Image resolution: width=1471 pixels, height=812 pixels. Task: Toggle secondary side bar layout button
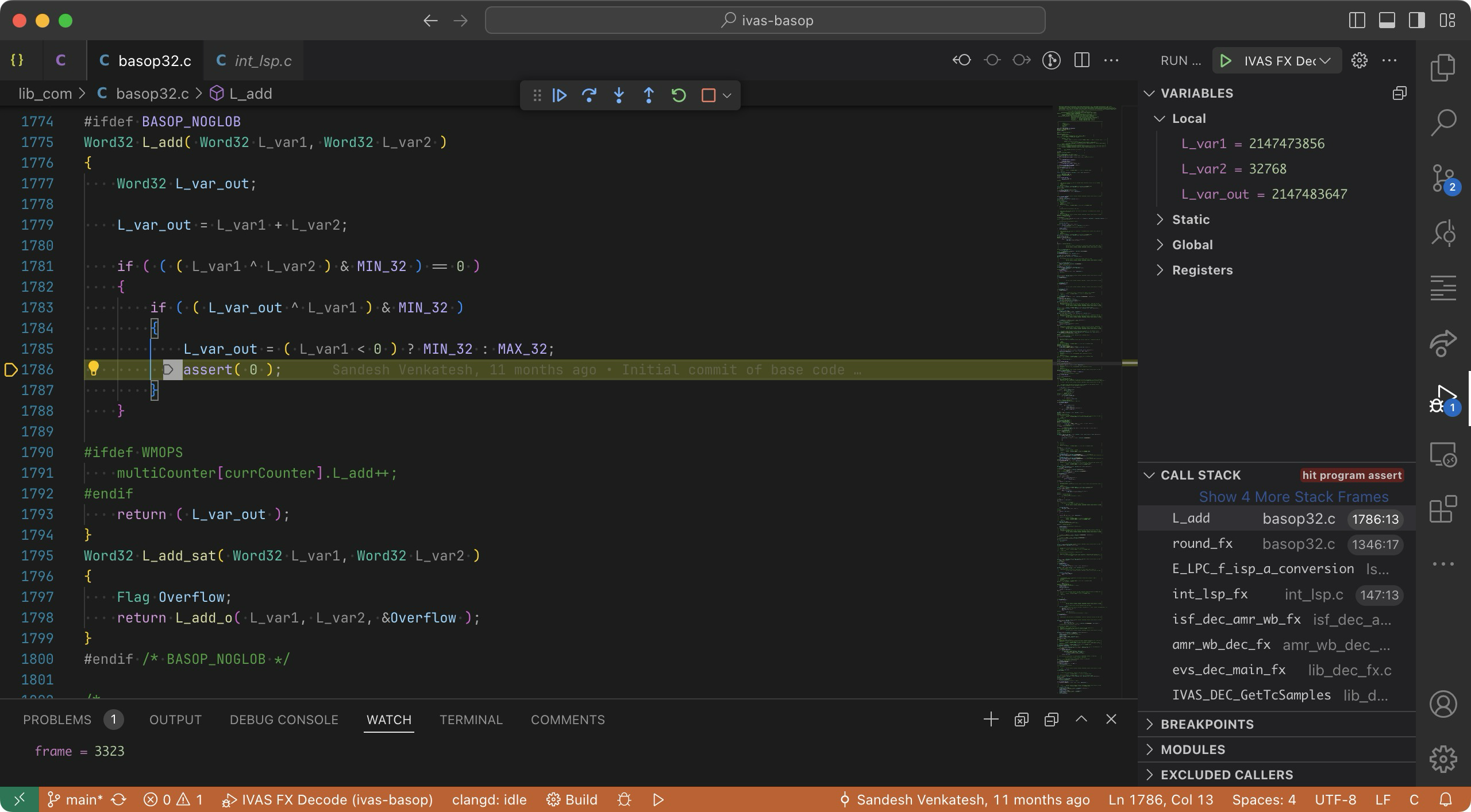tap(1416, 21)
